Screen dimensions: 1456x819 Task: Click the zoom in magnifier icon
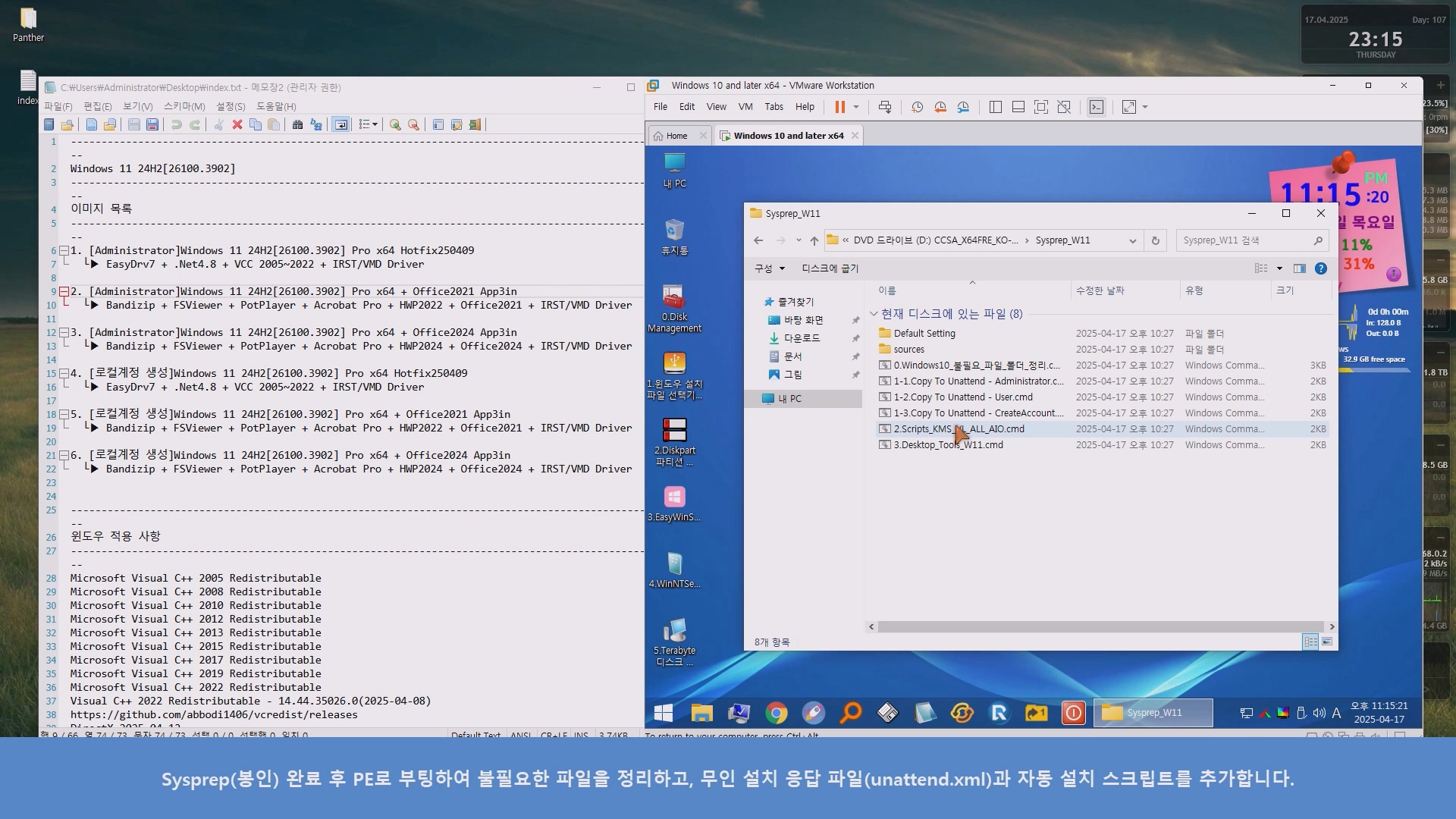pyautogui.click(x=395, y=124)
